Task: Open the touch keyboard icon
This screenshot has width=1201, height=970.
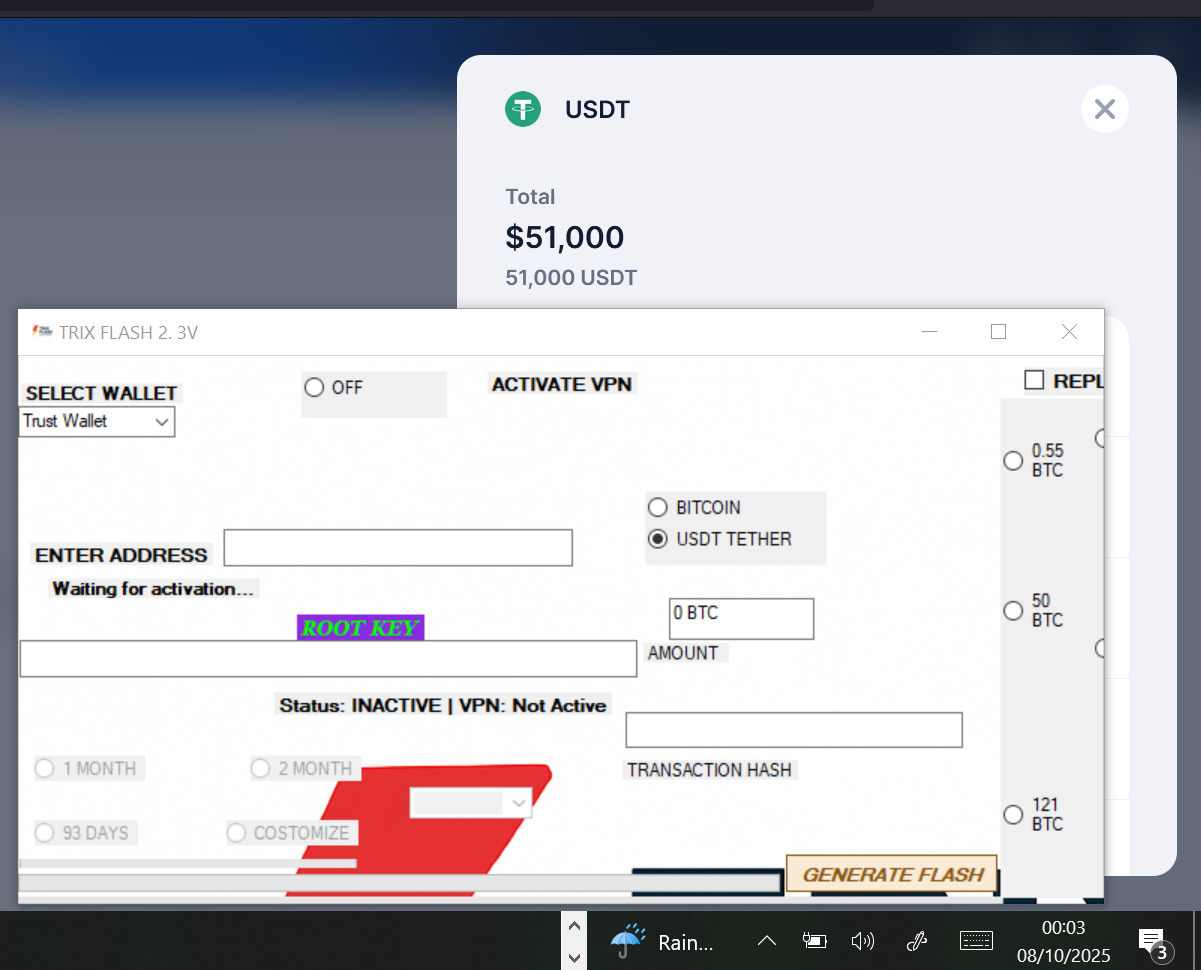Action: click(975, 941)
